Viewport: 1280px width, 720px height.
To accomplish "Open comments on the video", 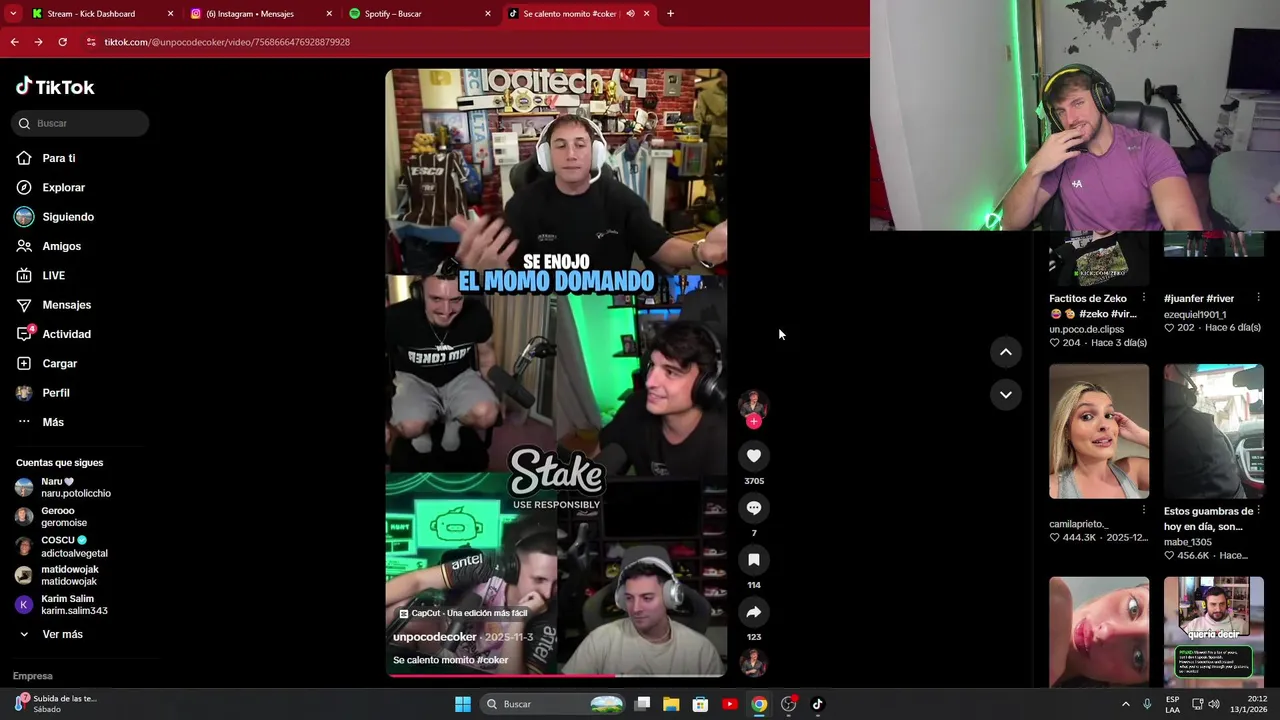I will tap(754, 508).
